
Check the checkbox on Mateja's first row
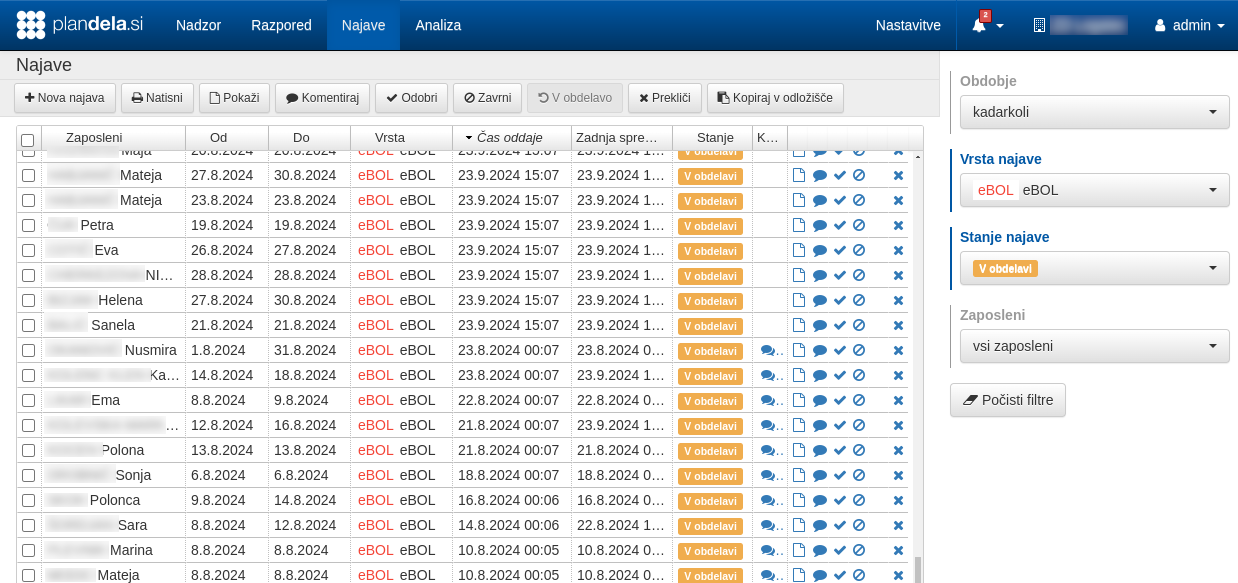click(28, 175)
